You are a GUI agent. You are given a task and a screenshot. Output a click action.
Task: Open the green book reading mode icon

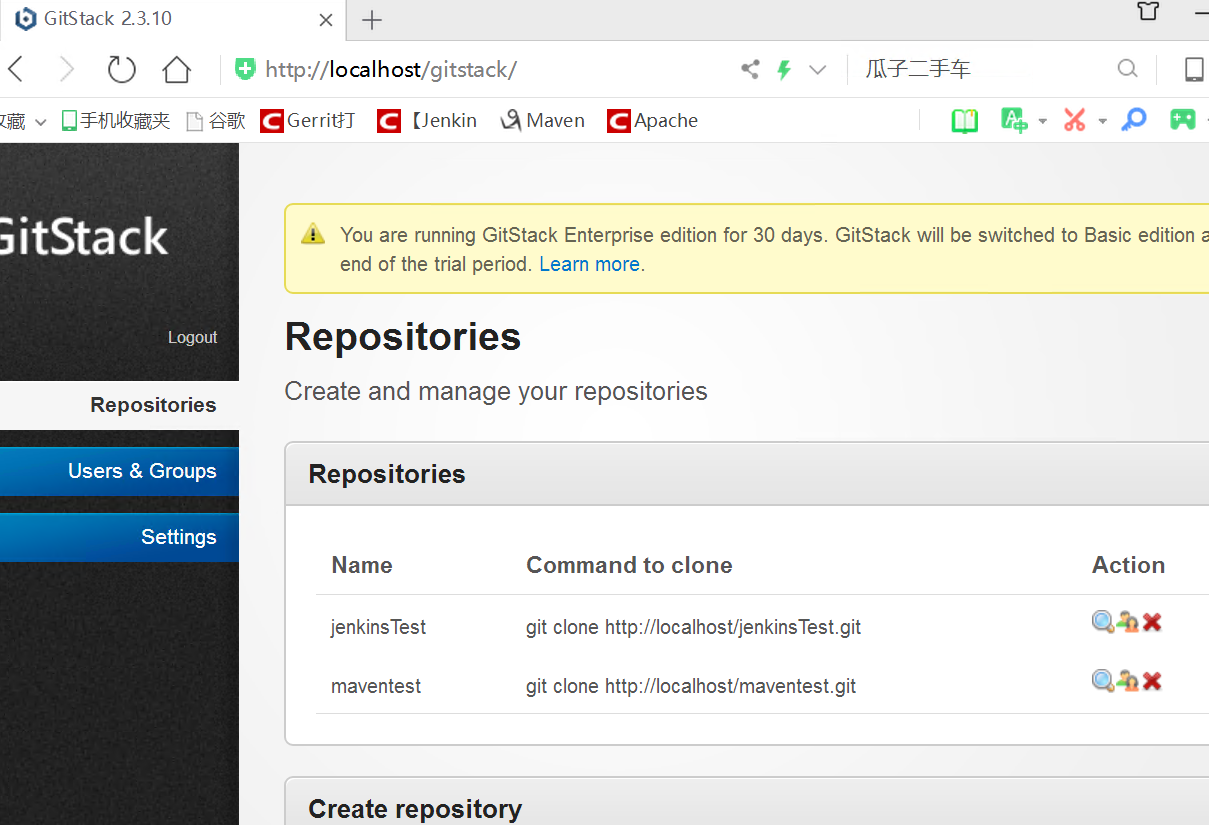(964, 121)
